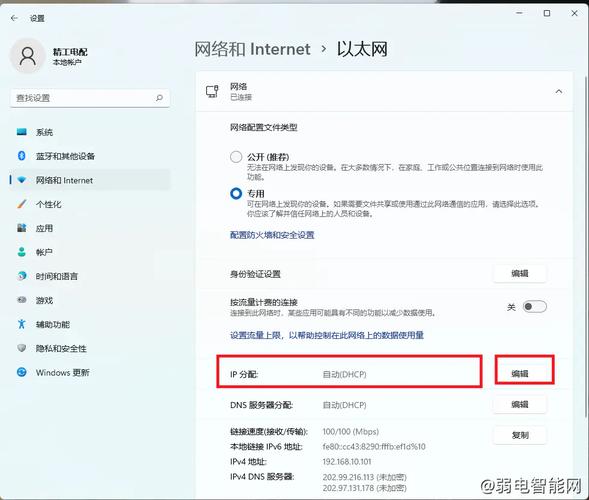Open 帐户 settings category
Screen dimensions: 589x500
coord(89,252)
